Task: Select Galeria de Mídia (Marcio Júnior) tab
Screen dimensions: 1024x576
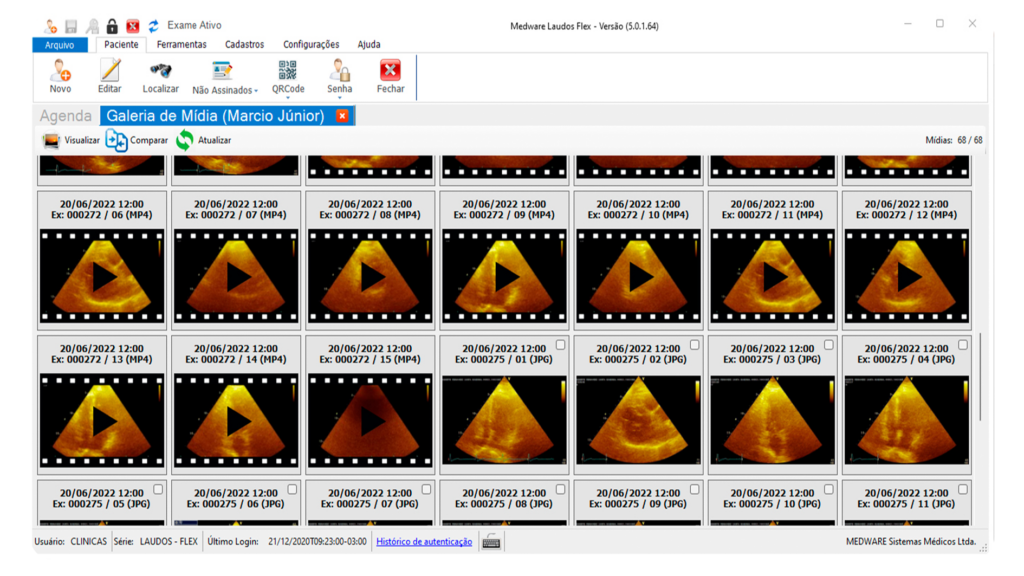Action: 216,116
